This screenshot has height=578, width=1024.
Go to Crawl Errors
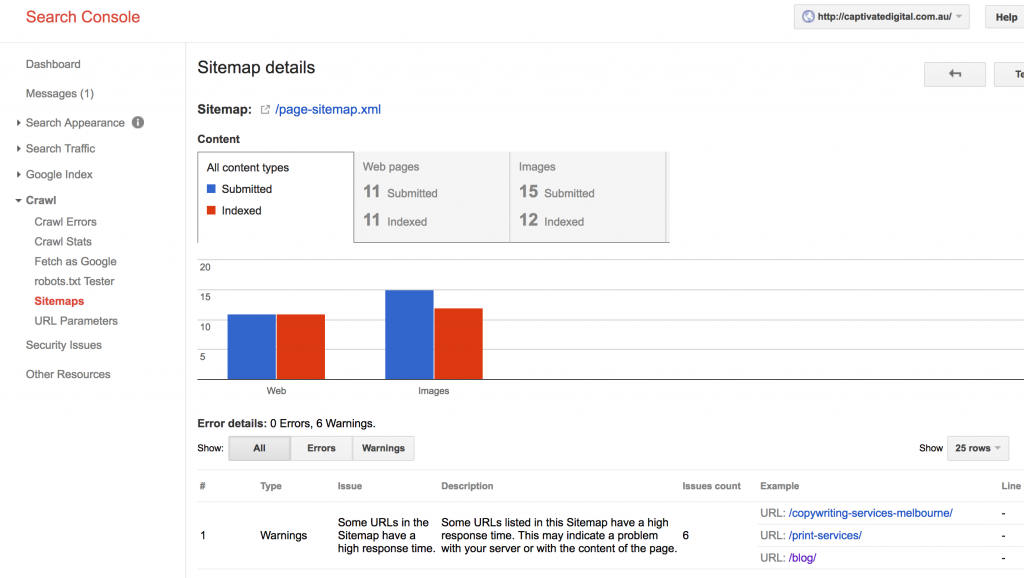pyautogui.click(x=65, y=222)
